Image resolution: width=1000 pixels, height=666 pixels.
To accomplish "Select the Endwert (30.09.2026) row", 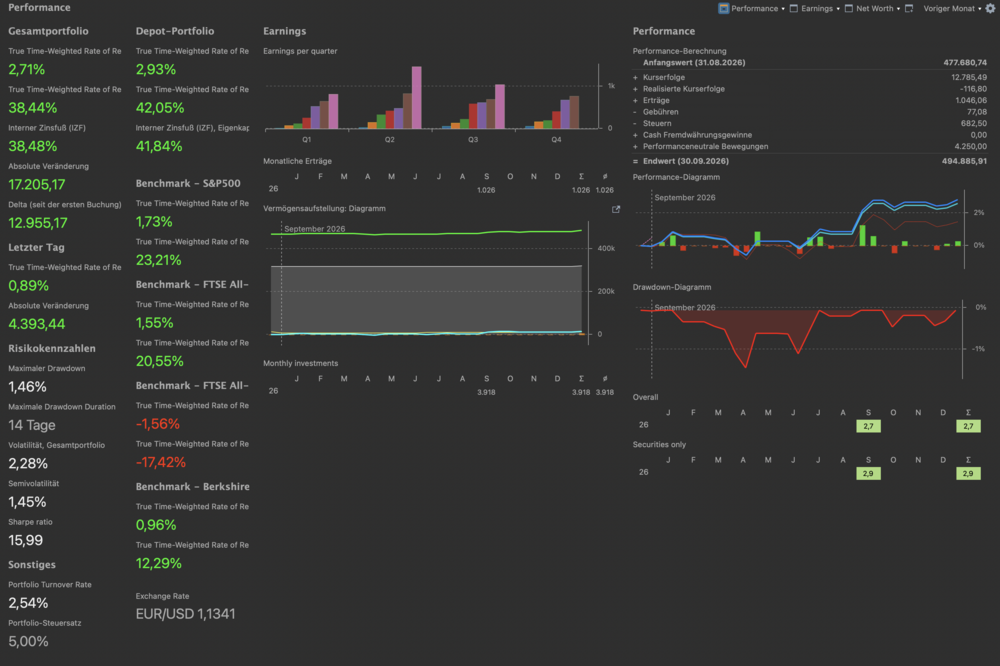I will coord(809,161).
